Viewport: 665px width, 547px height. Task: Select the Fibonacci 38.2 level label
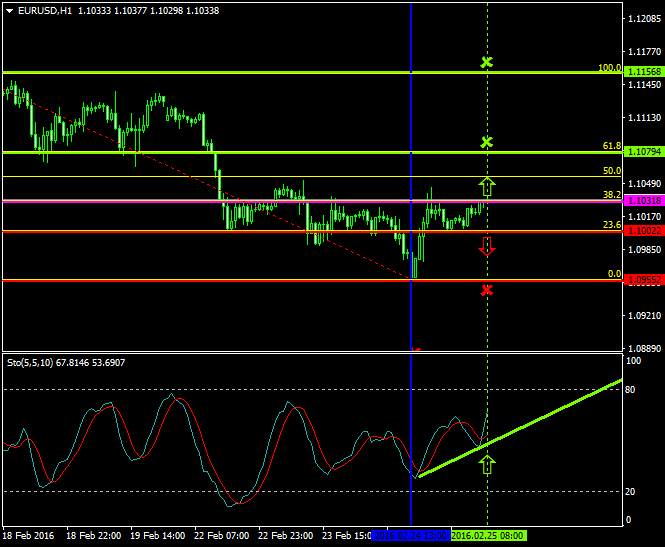click(x=612, y=195)
